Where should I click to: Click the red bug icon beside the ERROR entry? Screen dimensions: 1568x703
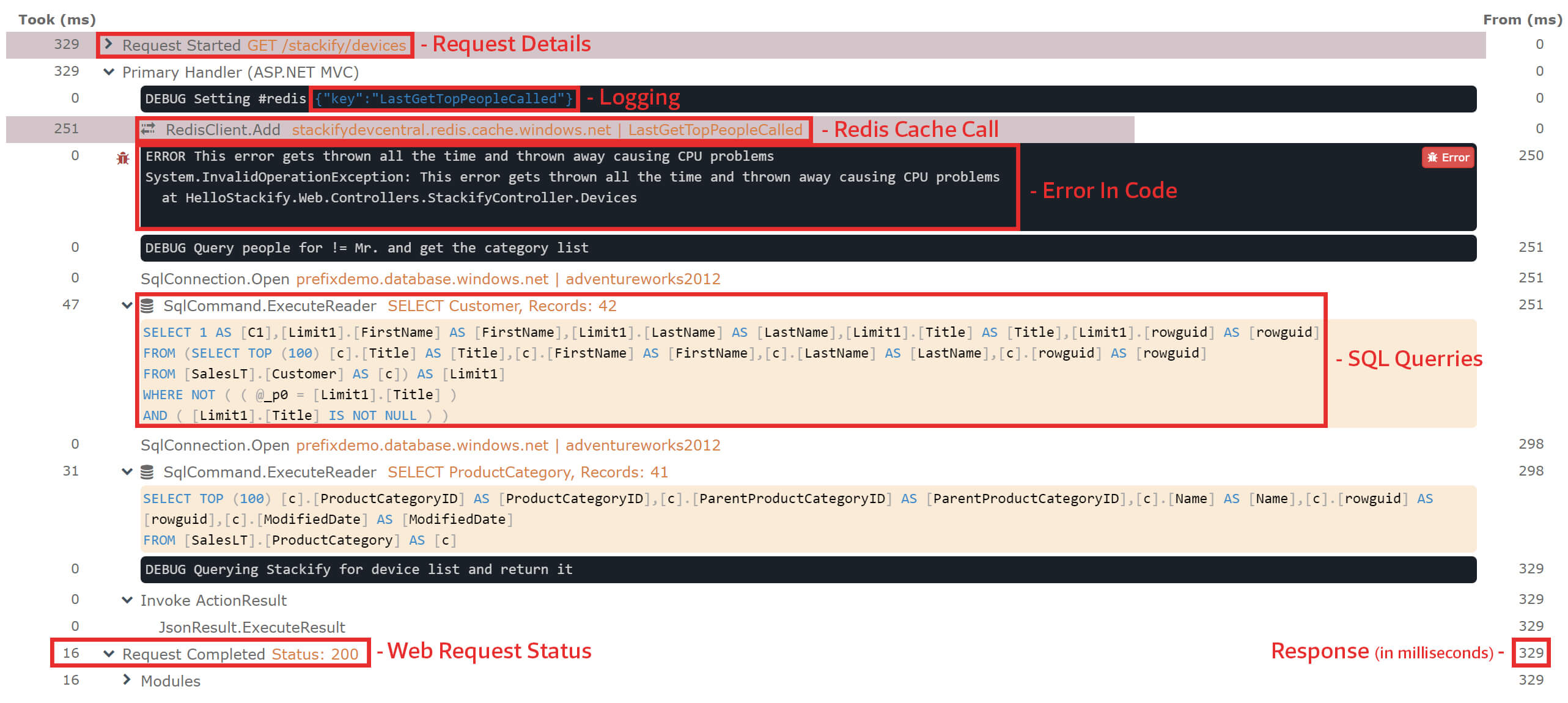[x=123, y=158]
